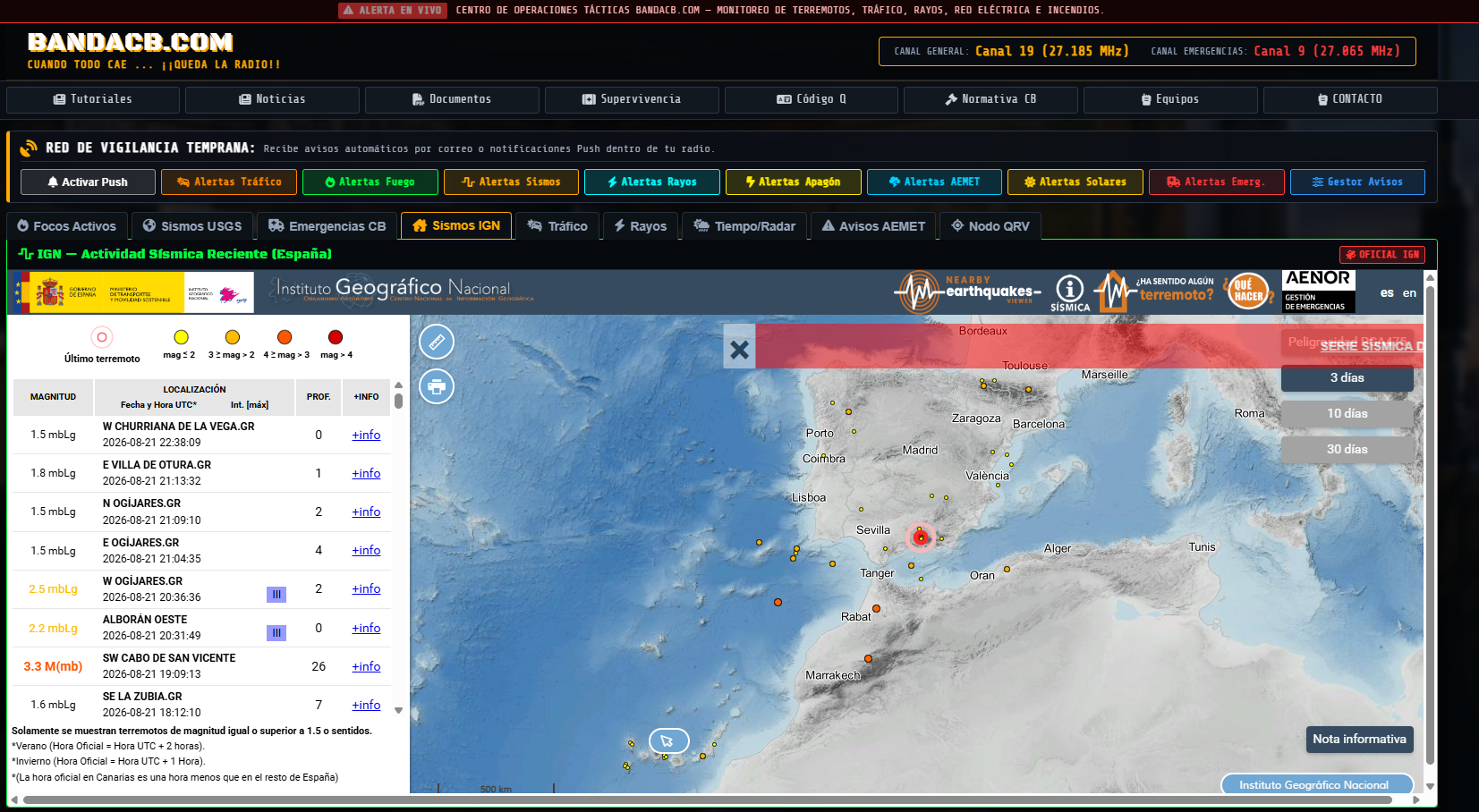Open +info for E Villa de Otura
This screenshot has width=1479, height=812.
tap(366, 474)
